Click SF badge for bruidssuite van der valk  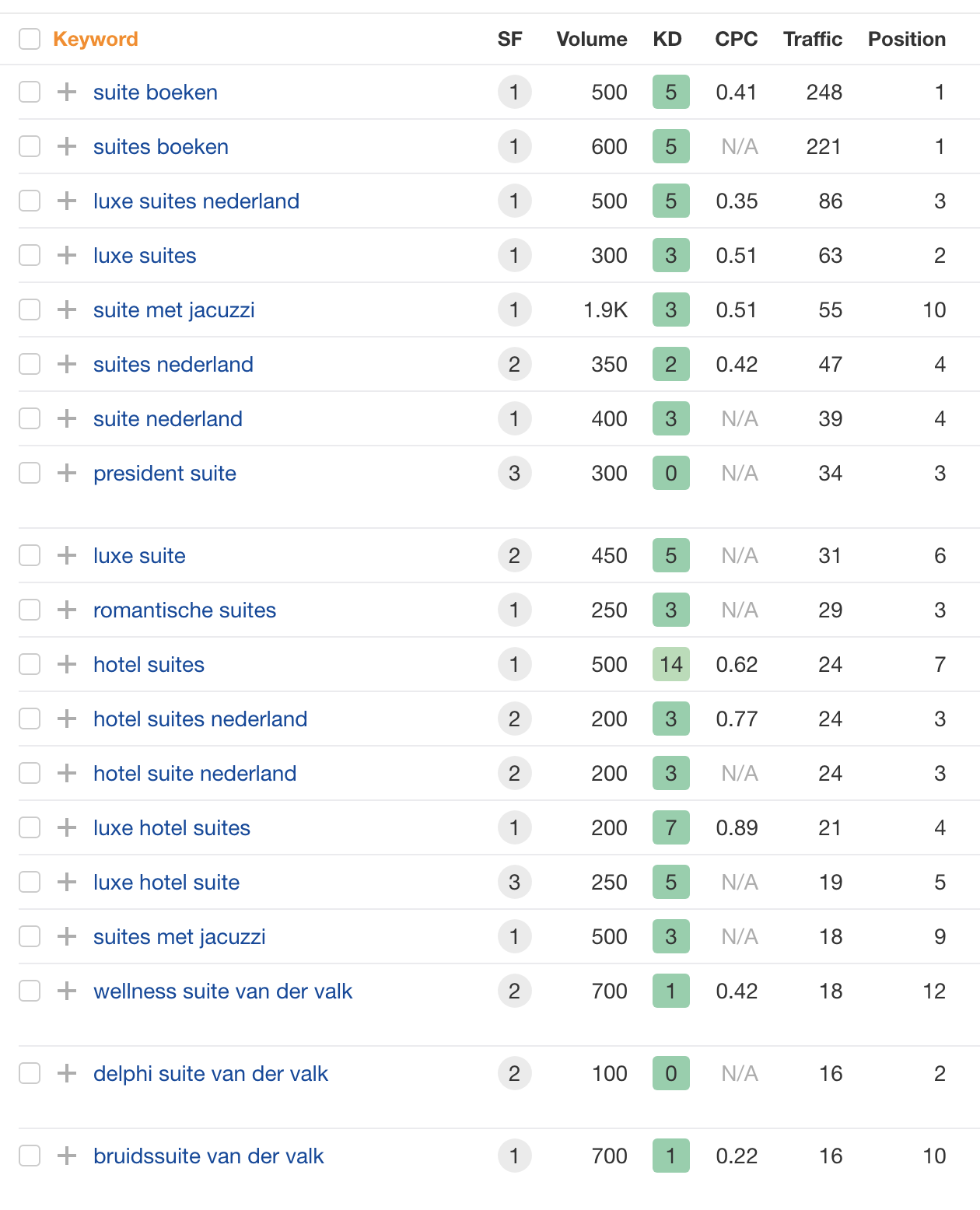point(514,1156)
